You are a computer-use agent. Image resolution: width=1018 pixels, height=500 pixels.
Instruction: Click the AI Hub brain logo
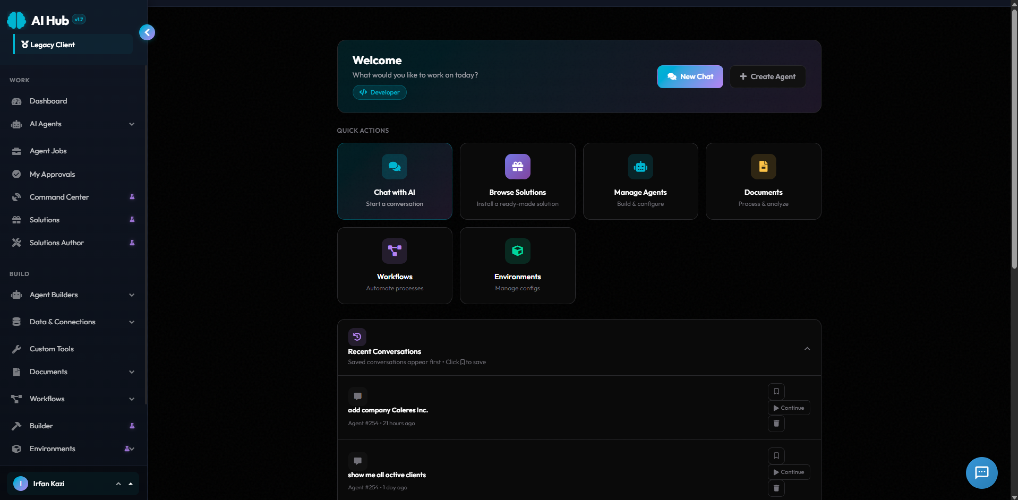click(16, 20)
